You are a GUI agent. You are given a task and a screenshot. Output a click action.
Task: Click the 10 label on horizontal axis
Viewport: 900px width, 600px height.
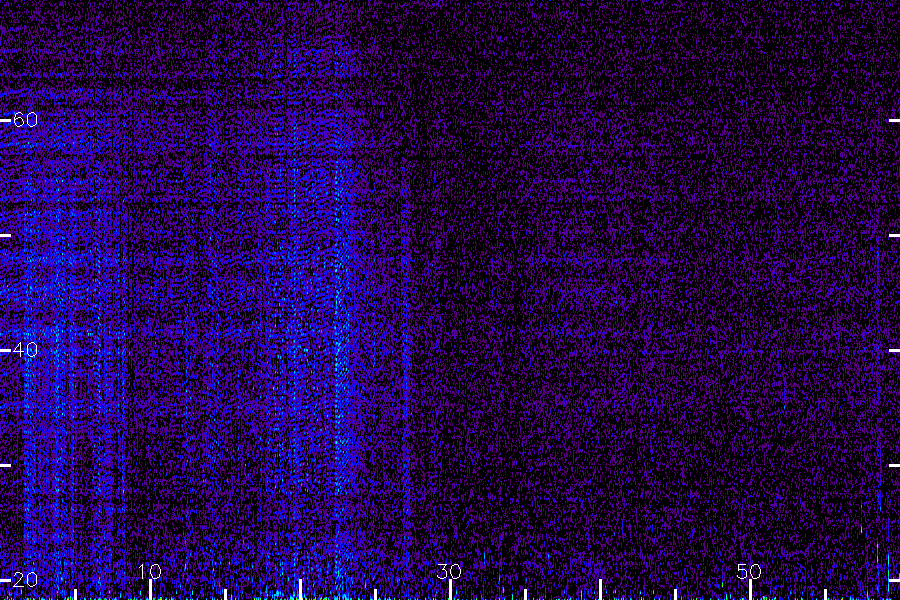(150, 571)
